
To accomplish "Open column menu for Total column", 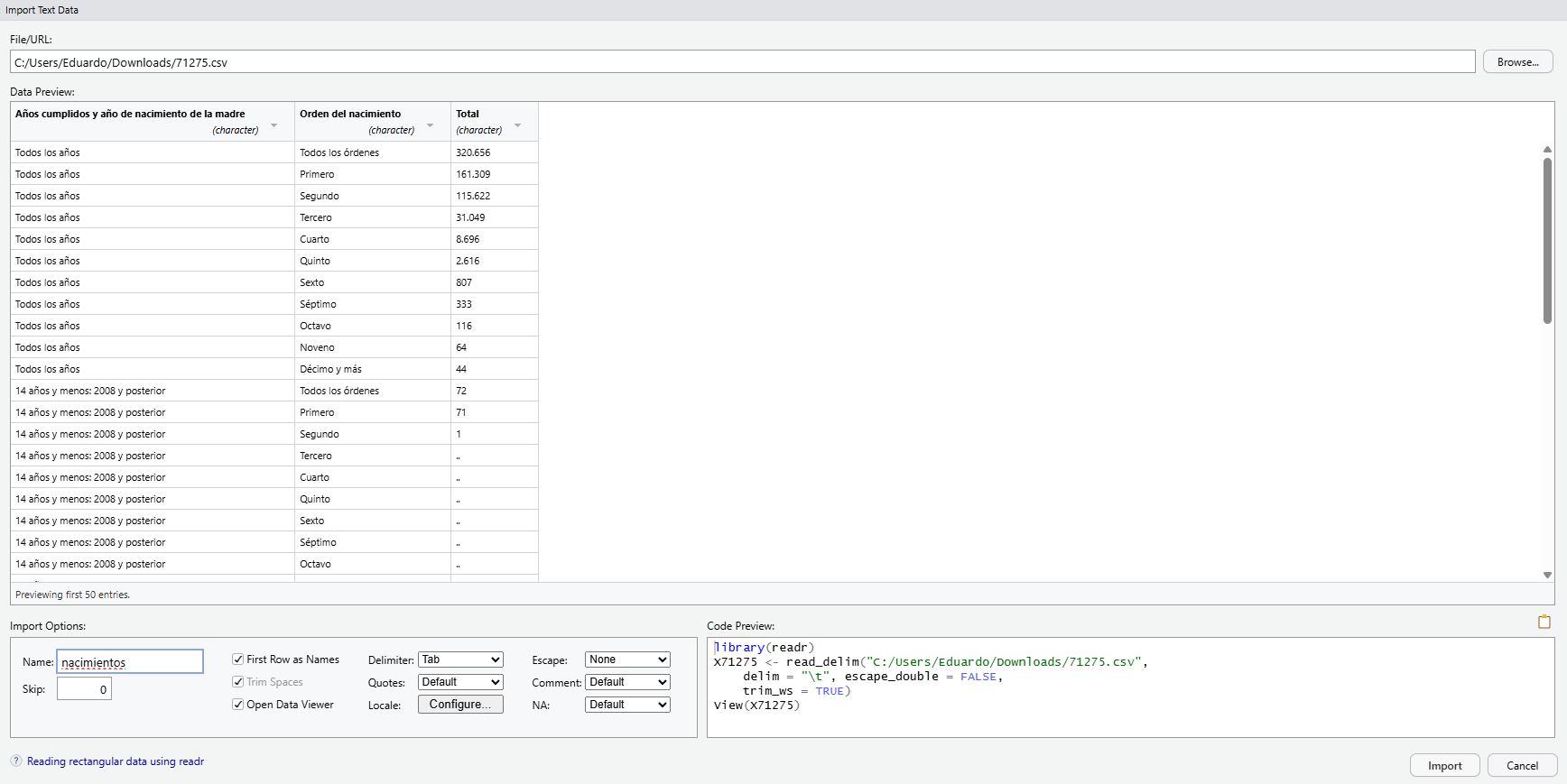I will [x=517, y=125].
